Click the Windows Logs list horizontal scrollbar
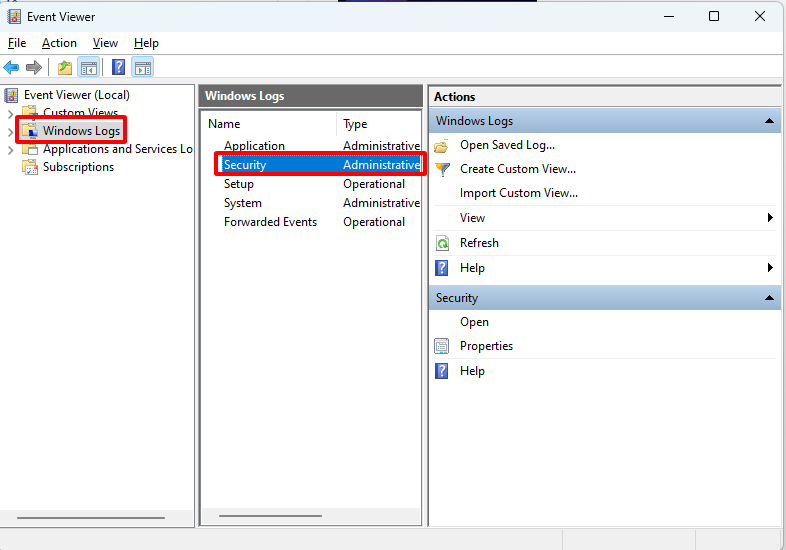 coord(270,515)
